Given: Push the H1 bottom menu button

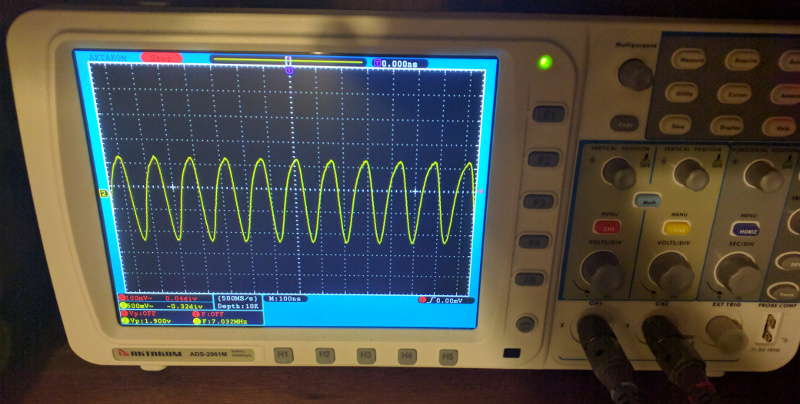Looking at the screenshot, I should tap(283, 355).
